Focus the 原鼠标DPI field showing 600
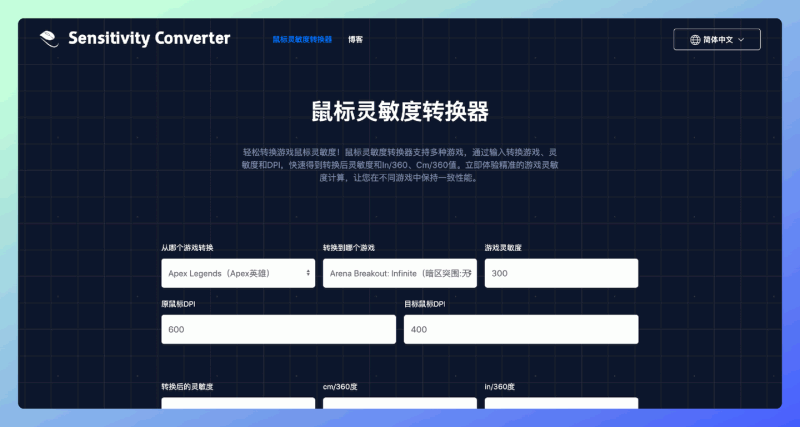800x427 pixels. tap(279, 330)
